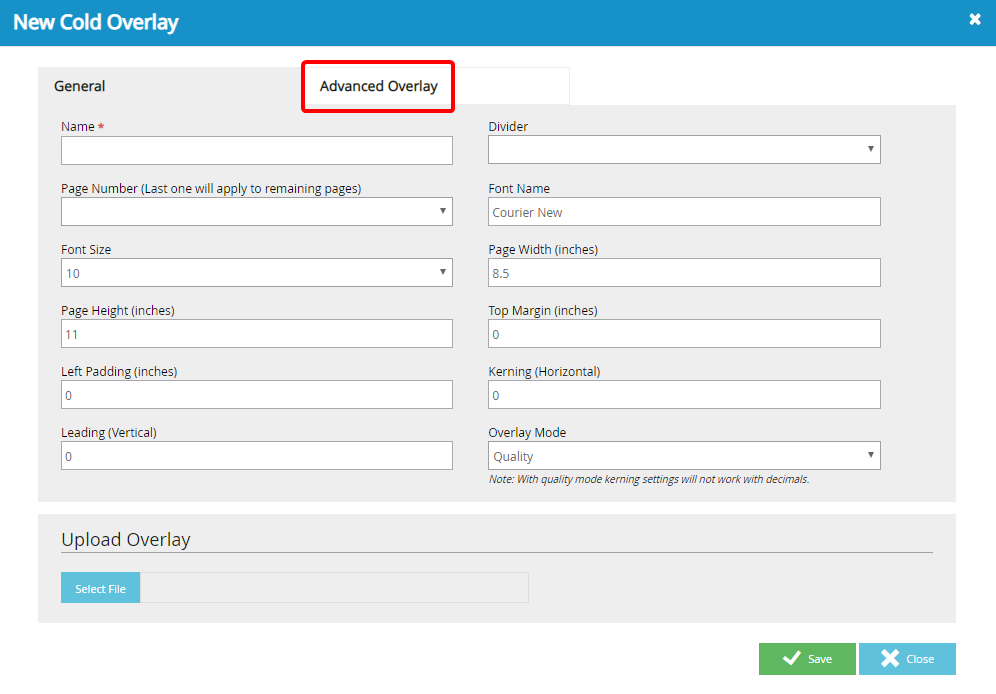Select the Page Height input field

coord(256,334)
